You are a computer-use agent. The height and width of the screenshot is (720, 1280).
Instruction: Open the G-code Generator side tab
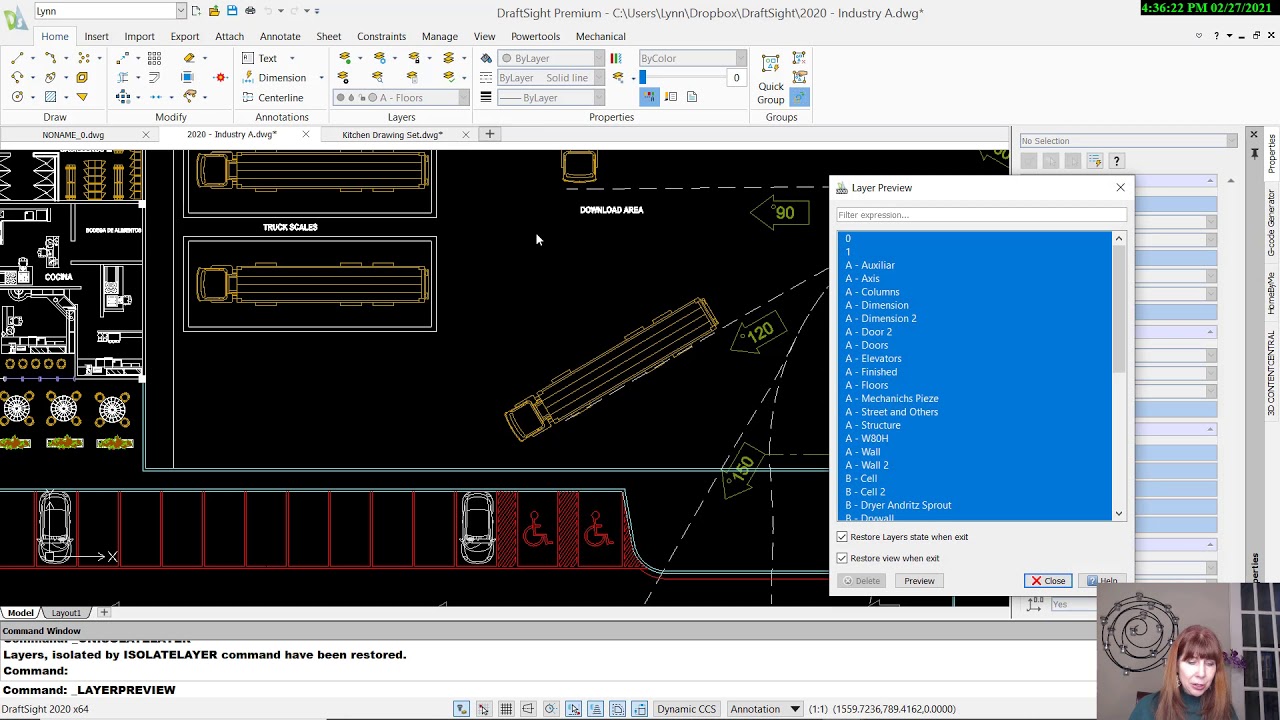(1272, 222)
